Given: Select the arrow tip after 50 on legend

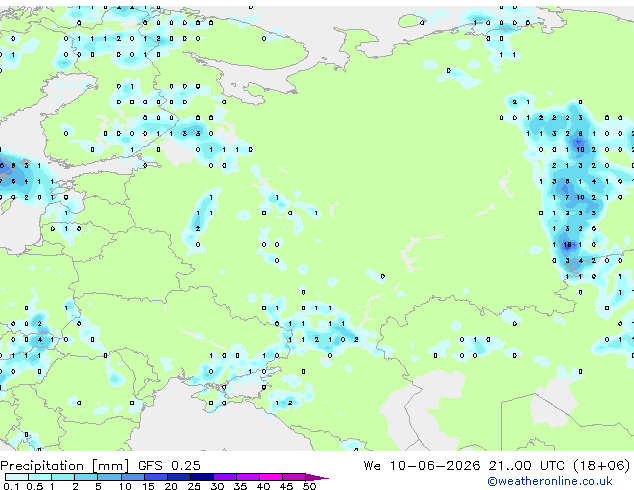Looking at the screenshot, I should pos(317,477).
